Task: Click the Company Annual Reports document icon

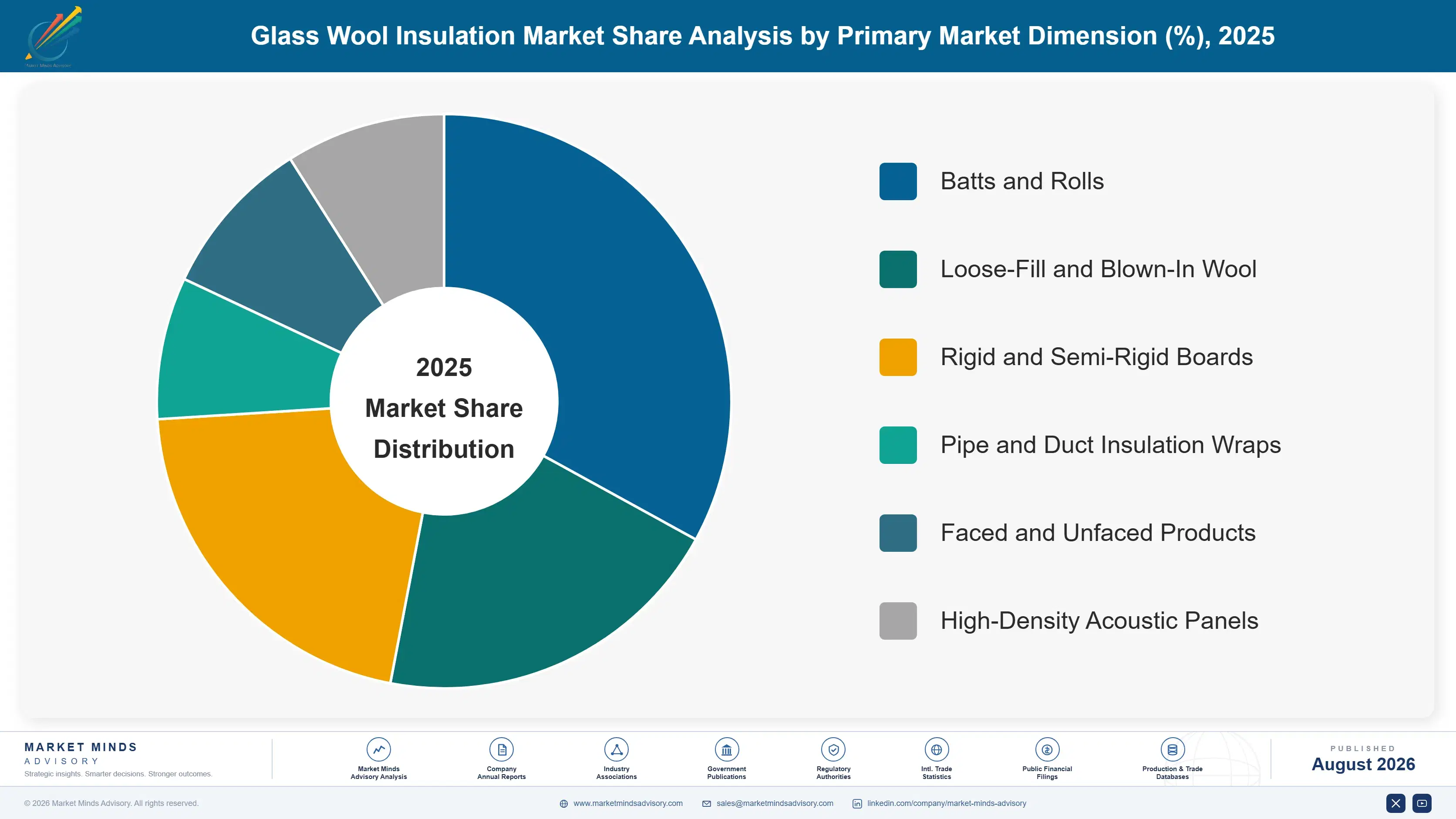Action: [x=501, y=749]
